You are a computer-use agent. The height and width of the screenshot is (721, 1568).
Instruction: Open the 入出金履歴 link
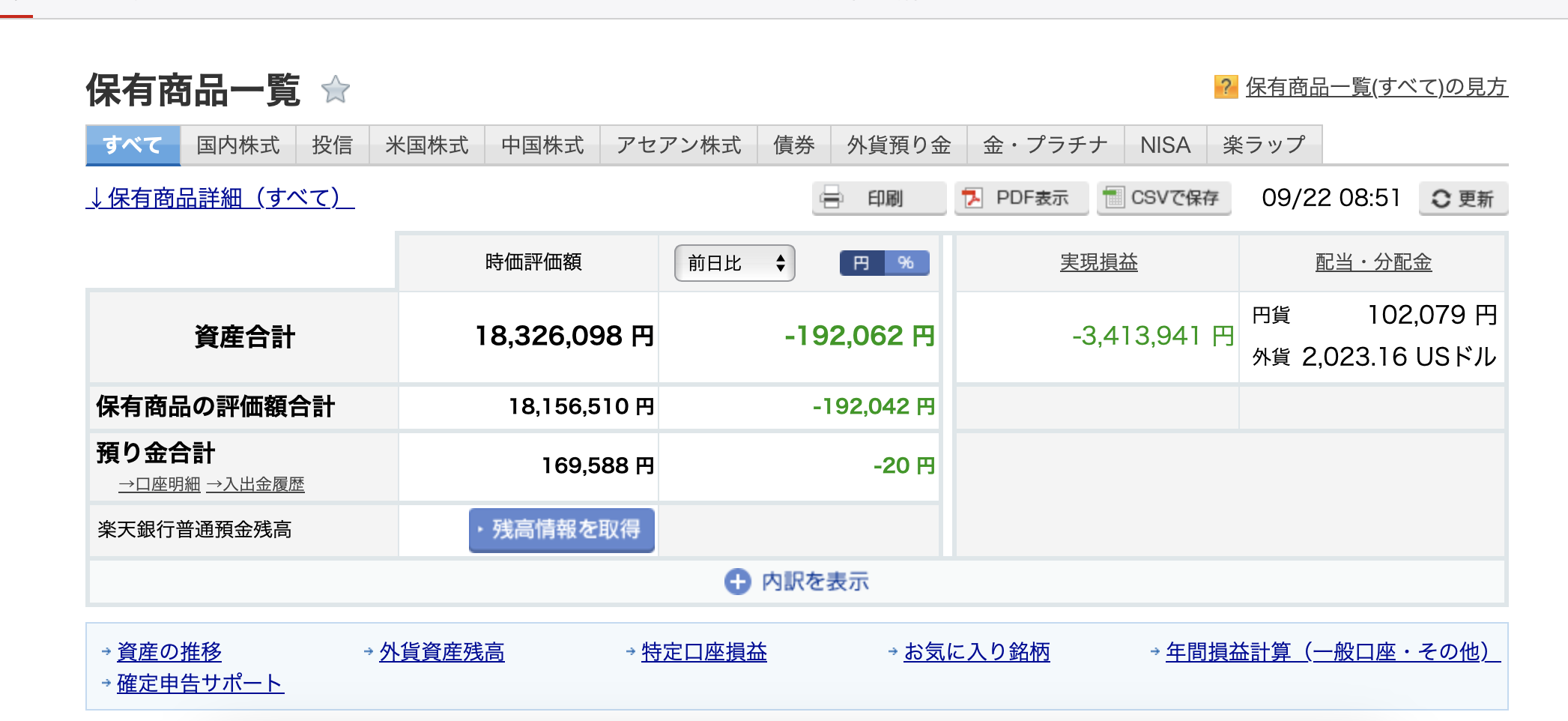pos(255,485)
